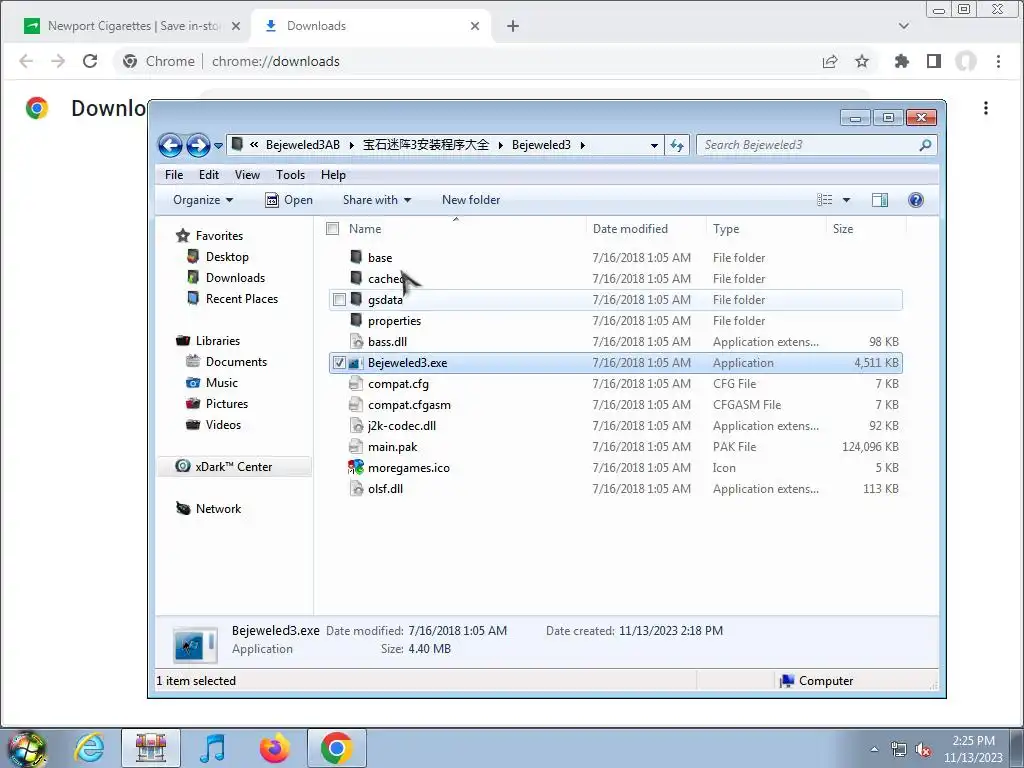Screen dimensions: 1024x768
Task: Open Desktop in Favorites sidebar
Action: (x=227, y=257)
